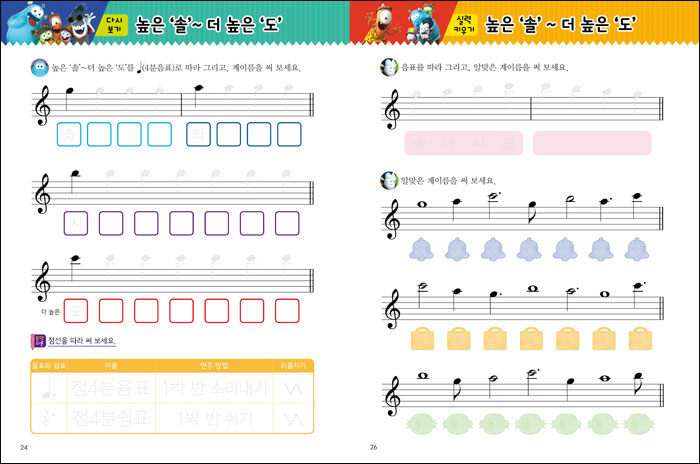Click the blue round face beside left instruction
Image resolution: width=700 pixels, height=464 pixels.
click(38, 68)
